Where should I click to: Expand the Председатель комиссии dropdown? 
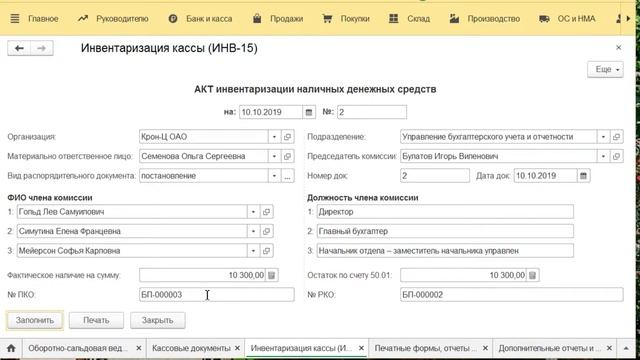[603, 156]
